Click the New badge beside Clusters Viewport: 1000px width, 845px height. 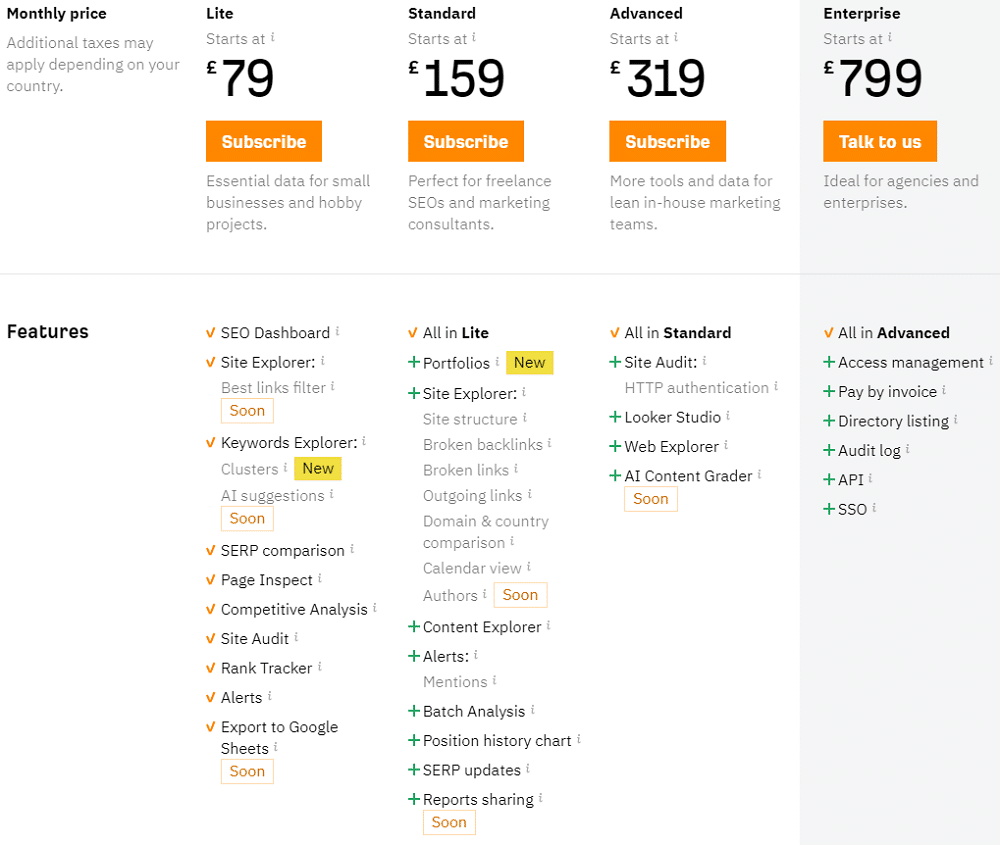317,468
